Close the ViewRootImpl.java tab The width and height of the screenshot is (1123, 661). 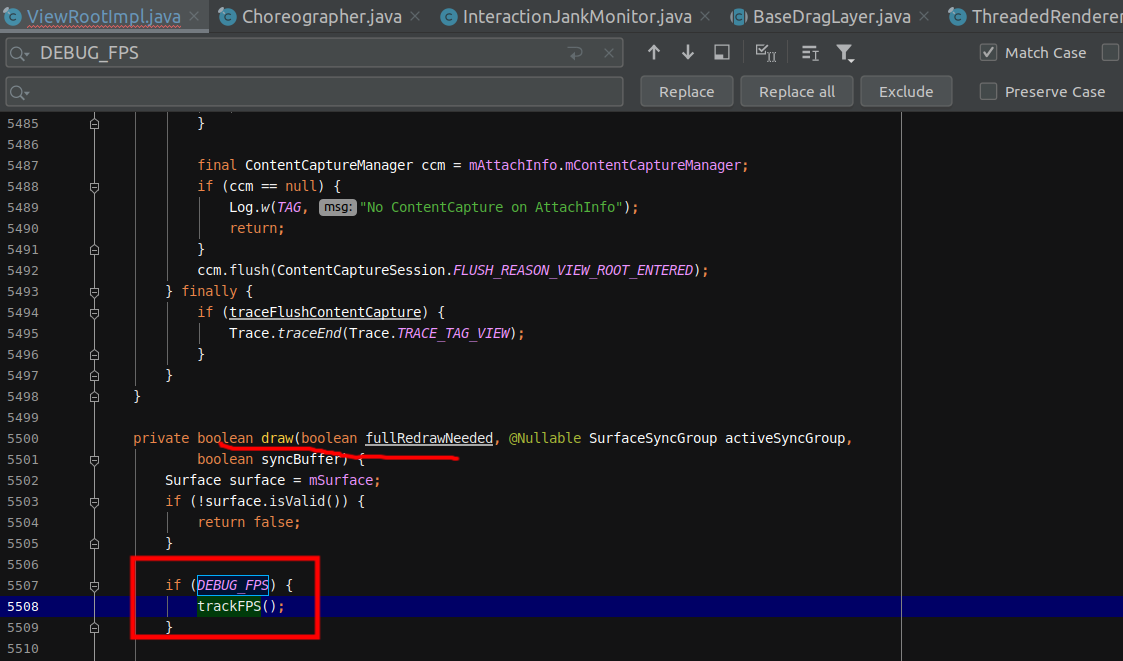194,16
